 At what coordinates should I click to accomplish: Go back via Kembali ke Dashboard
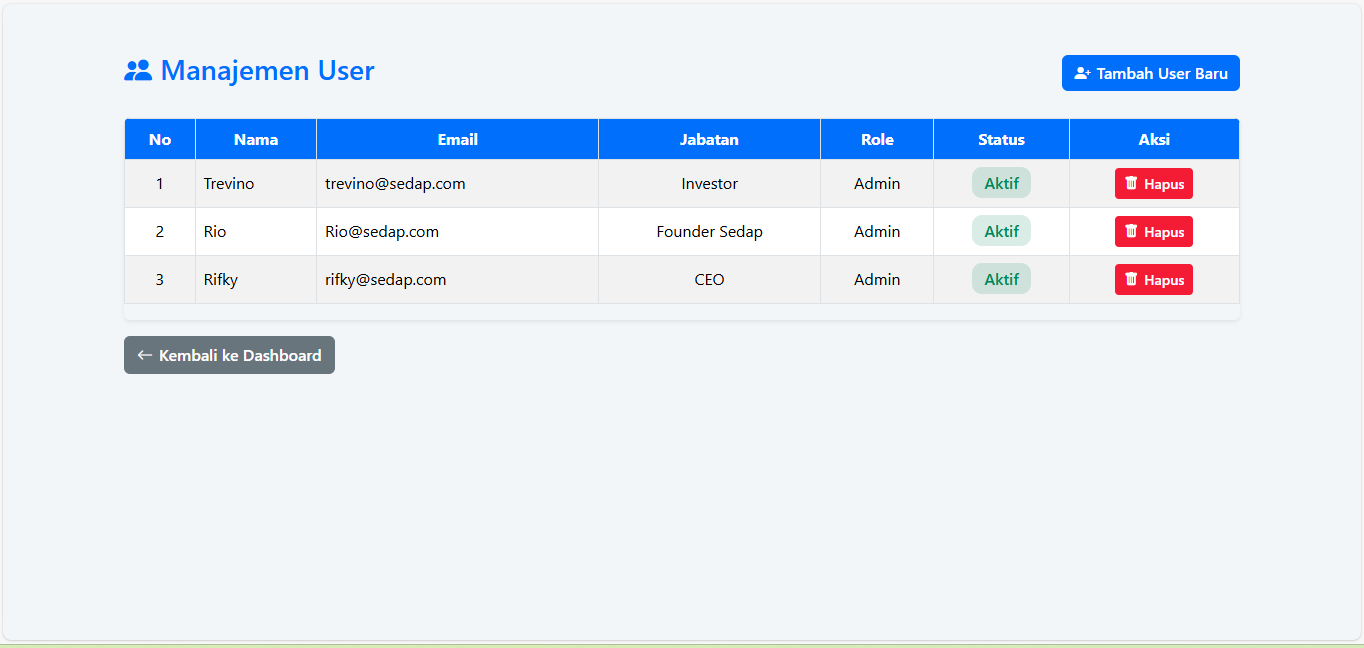tap(239, 355)
